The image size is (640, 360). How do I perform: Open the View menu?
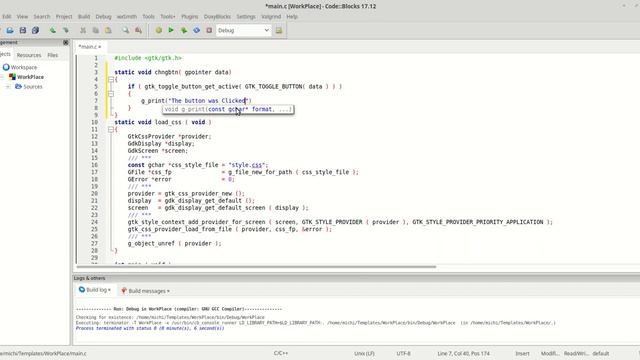pyautogui.click(x=22, y=17)
